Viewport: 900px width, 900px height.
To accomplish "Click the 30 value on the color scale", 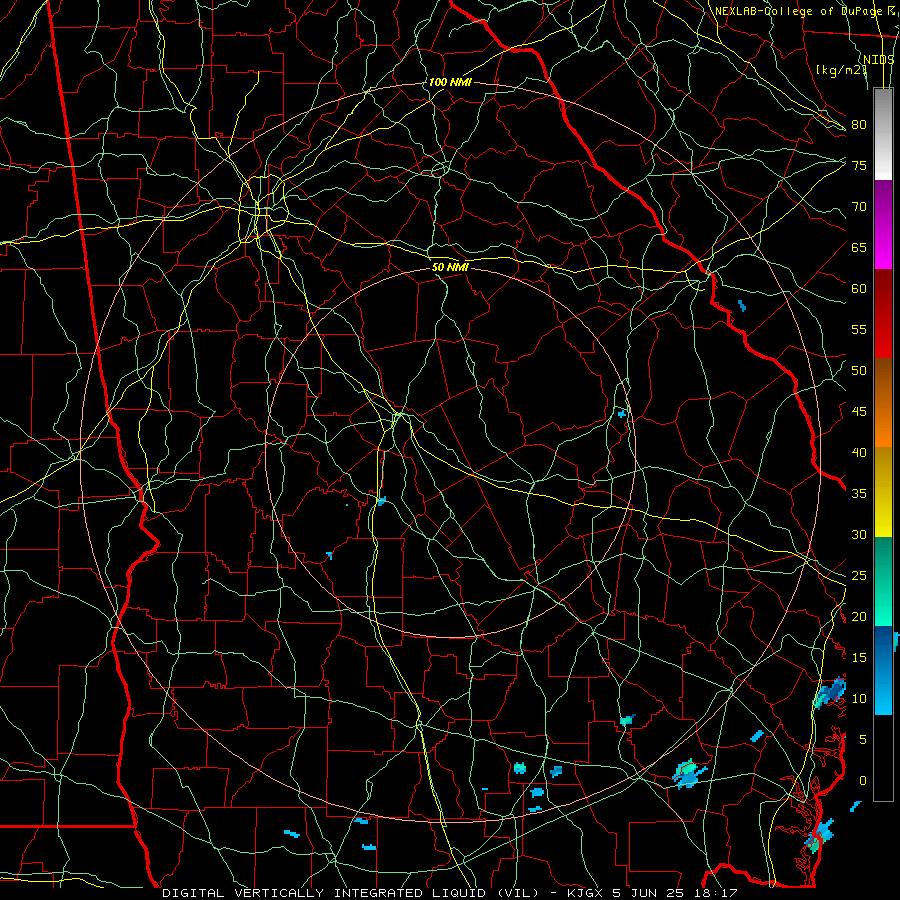I will click(x=859, y=534).
